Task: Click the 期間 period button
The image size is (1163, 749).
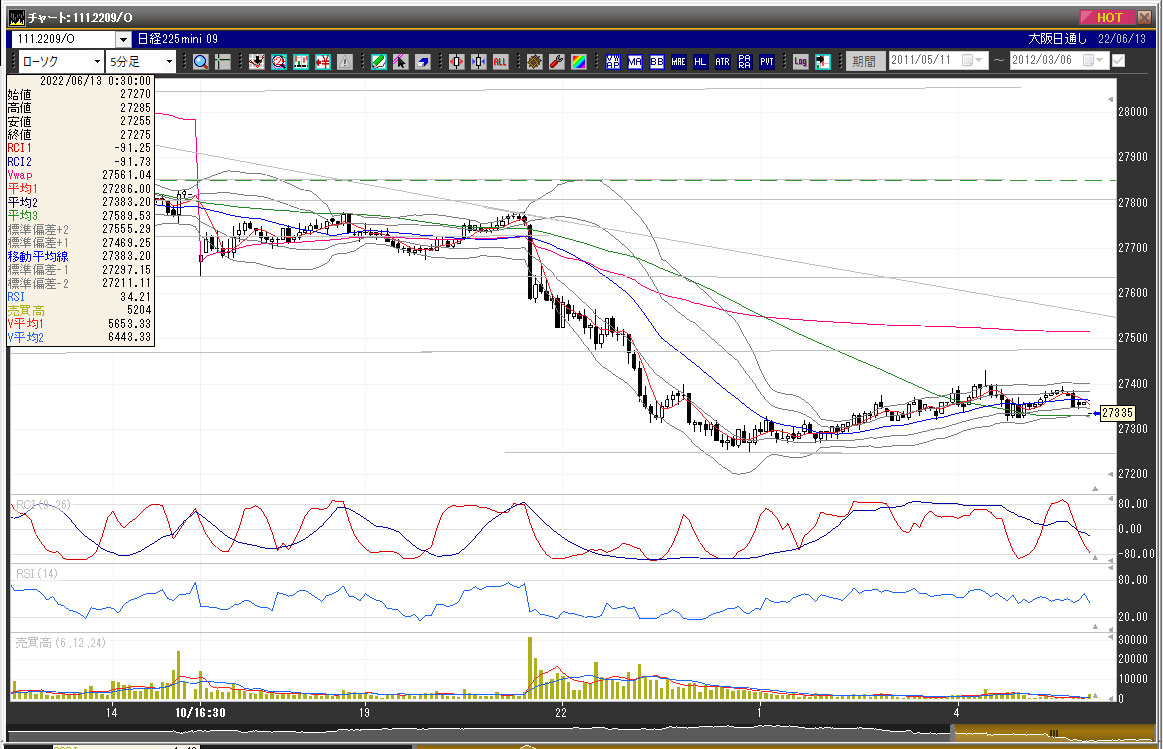Action: pyautogui.click(x=865, y=61)
